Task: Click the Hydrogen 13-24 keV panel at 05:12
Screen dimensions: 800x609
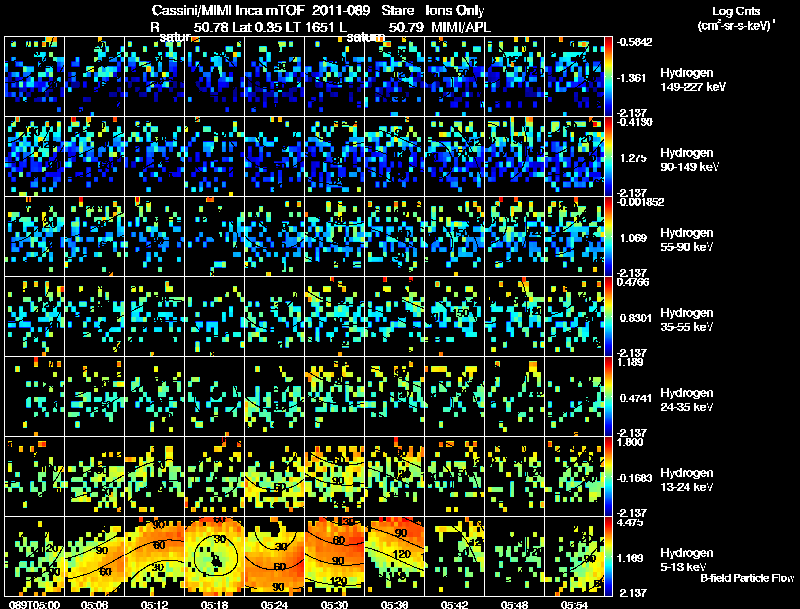Action: [x=155, y=476]
